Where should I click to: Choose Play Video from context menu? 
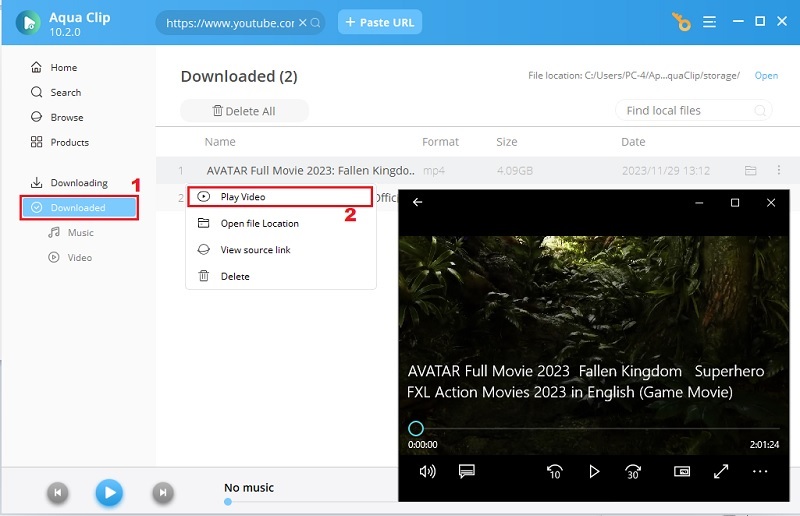[x=280, y=197]
